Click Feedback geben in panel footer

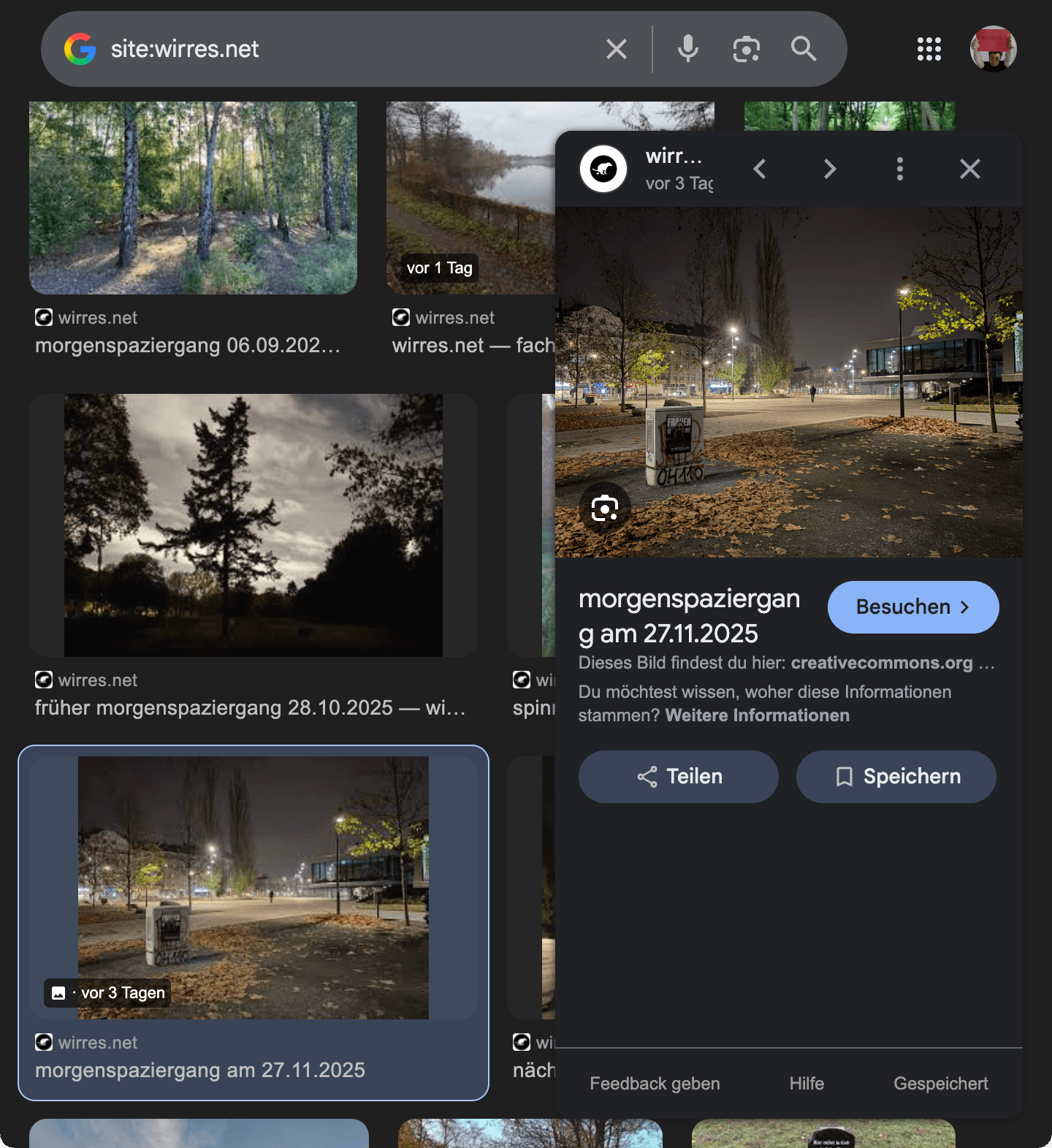[655, 1084]
